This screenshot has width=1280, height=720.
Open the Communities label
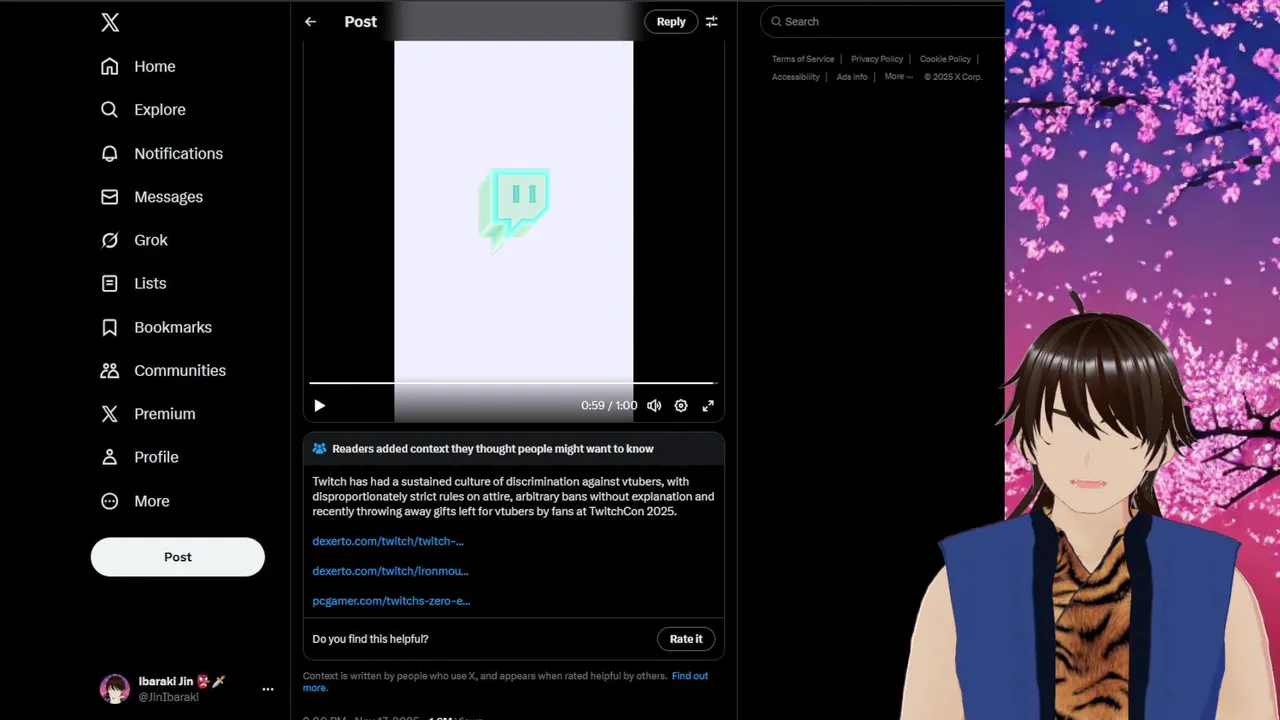pos(180,370)
